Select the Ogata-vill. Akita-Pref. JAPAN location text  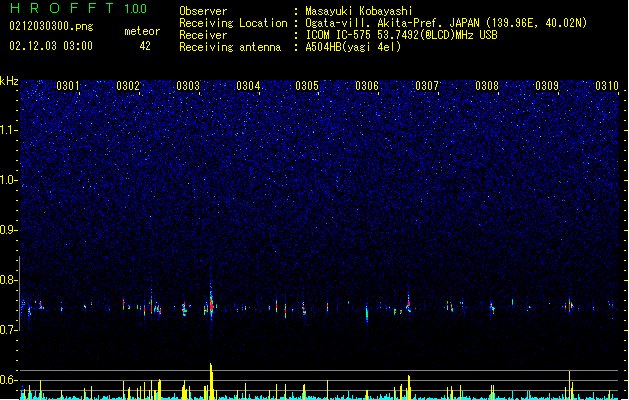[446, 23]
